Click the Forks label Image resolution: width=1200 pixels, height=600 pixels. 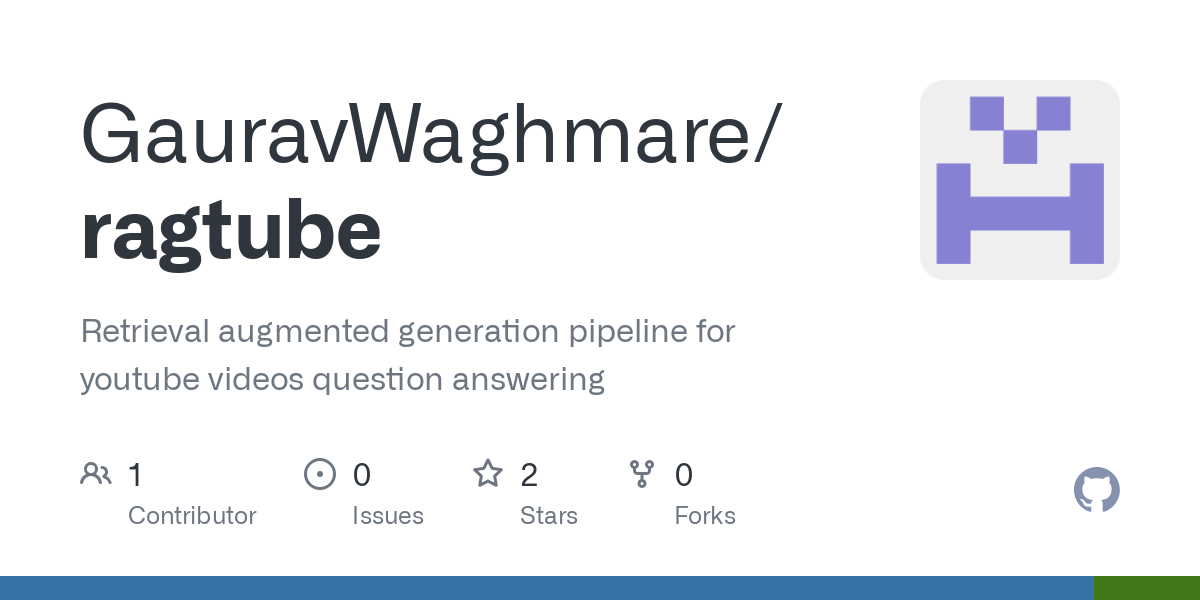pos(705,516)
